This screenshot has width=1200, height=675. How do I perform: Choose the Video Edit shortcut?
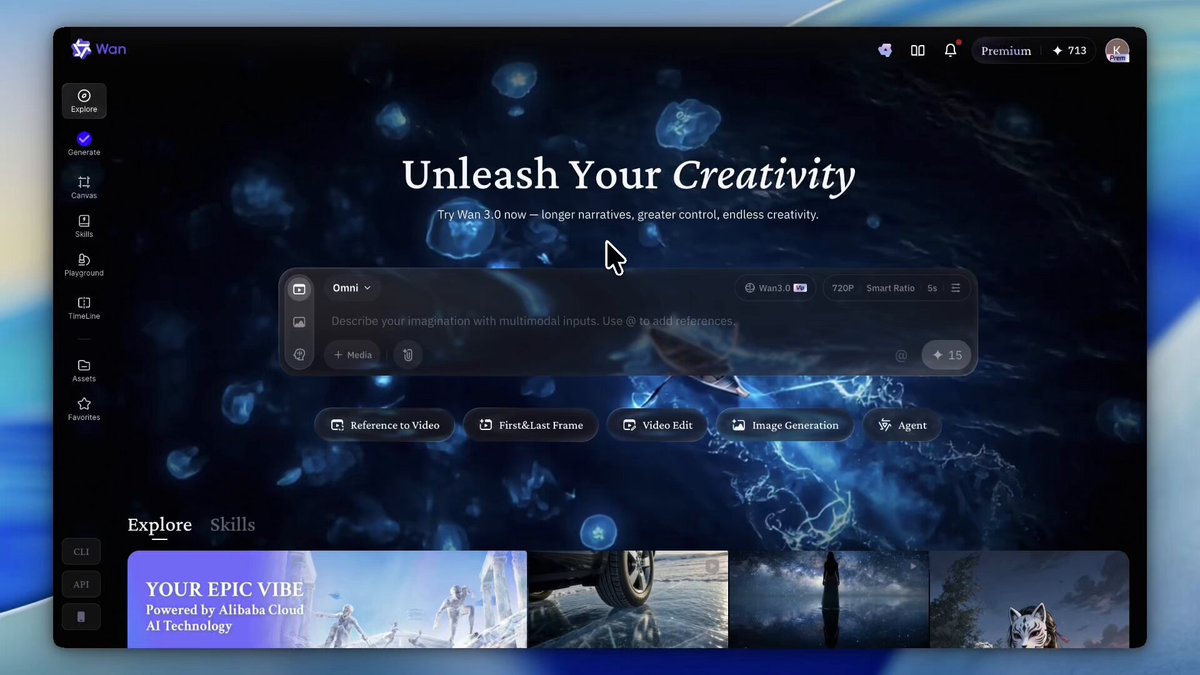(x=657, y=425)
